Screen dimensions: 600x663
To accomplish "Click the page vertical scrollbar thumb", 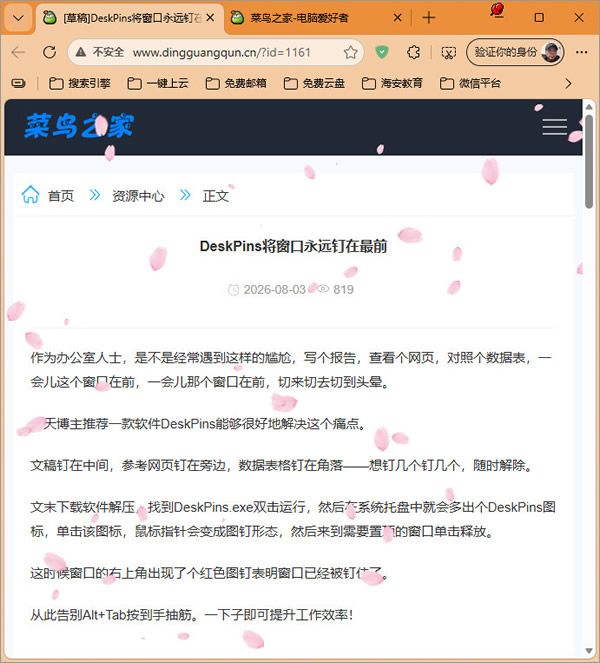I will [x=589, y=161].
